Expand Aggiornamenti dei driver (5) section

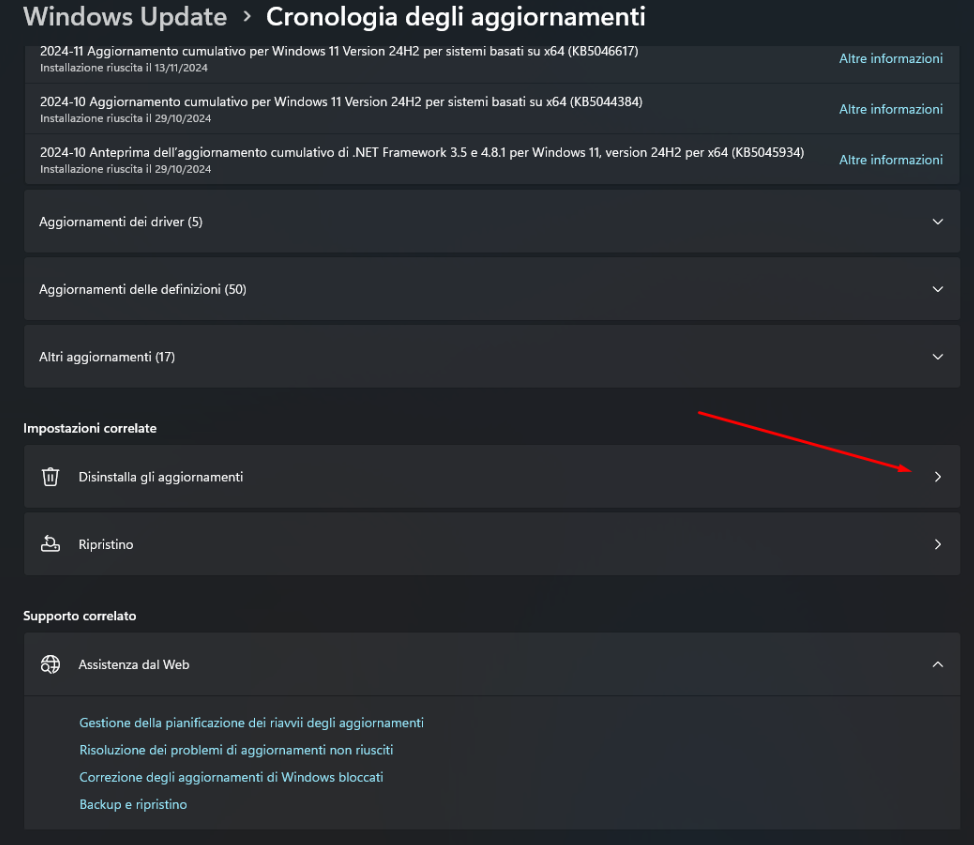point(937,221)
